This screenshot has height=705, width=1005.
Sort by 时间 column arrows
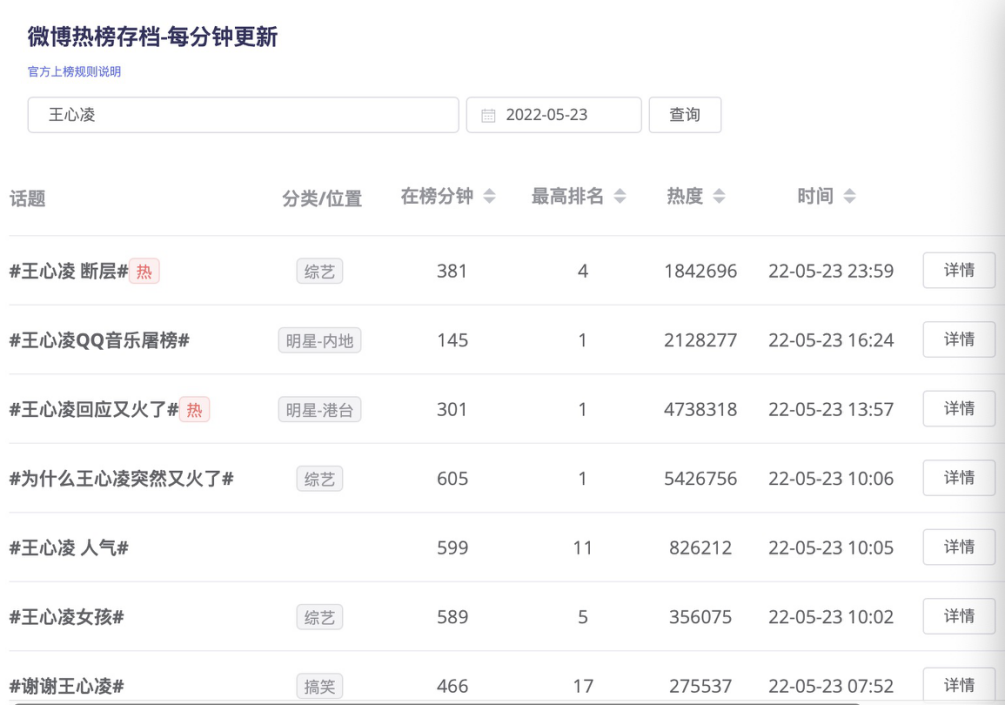[849, 197]
